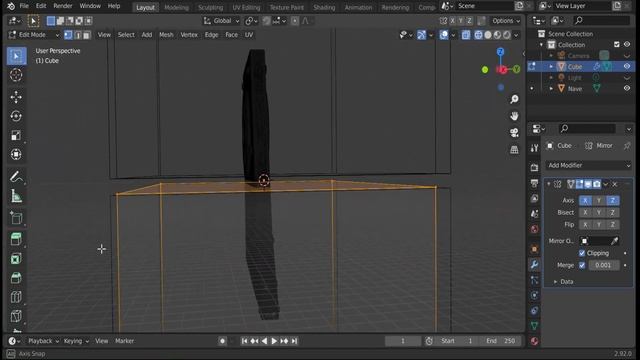Toggle Mirror Axis Z button
This screenshot has height=360, width=640.
click(x=612, y=200)
